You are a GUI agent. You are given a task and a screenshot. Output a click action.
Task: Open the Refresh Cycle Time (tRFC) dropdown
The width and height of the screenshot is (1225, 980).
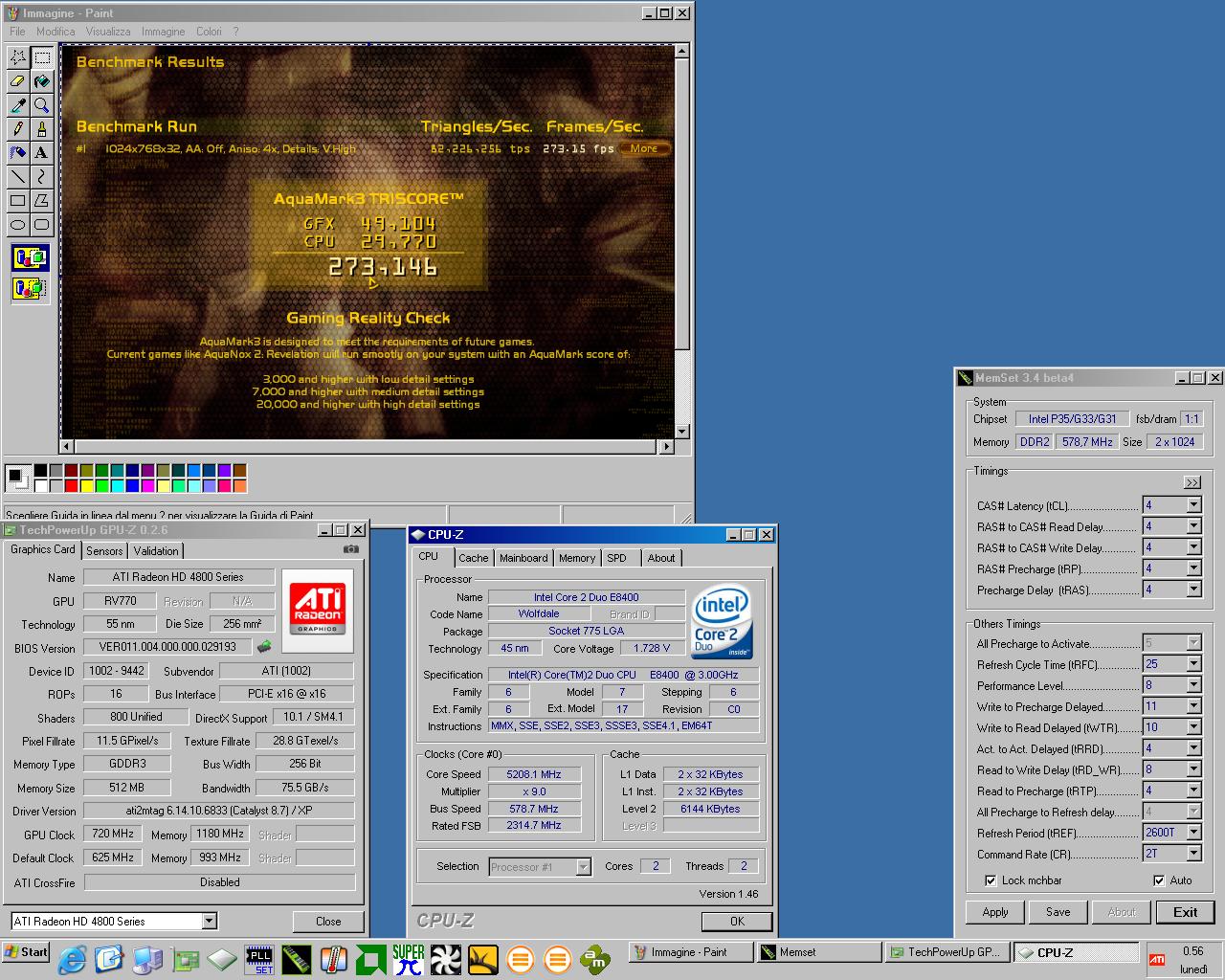click(x=1193, y=664)
